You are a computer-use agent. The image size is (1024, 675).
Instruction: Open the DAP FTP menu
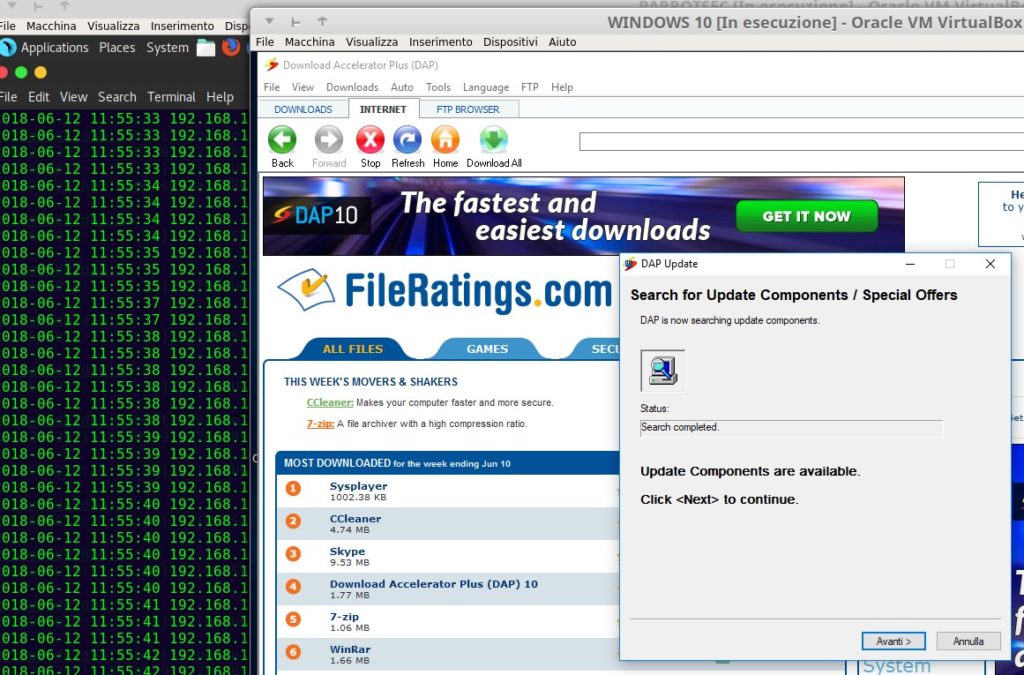pyautogui.click(x=530, y=87)
